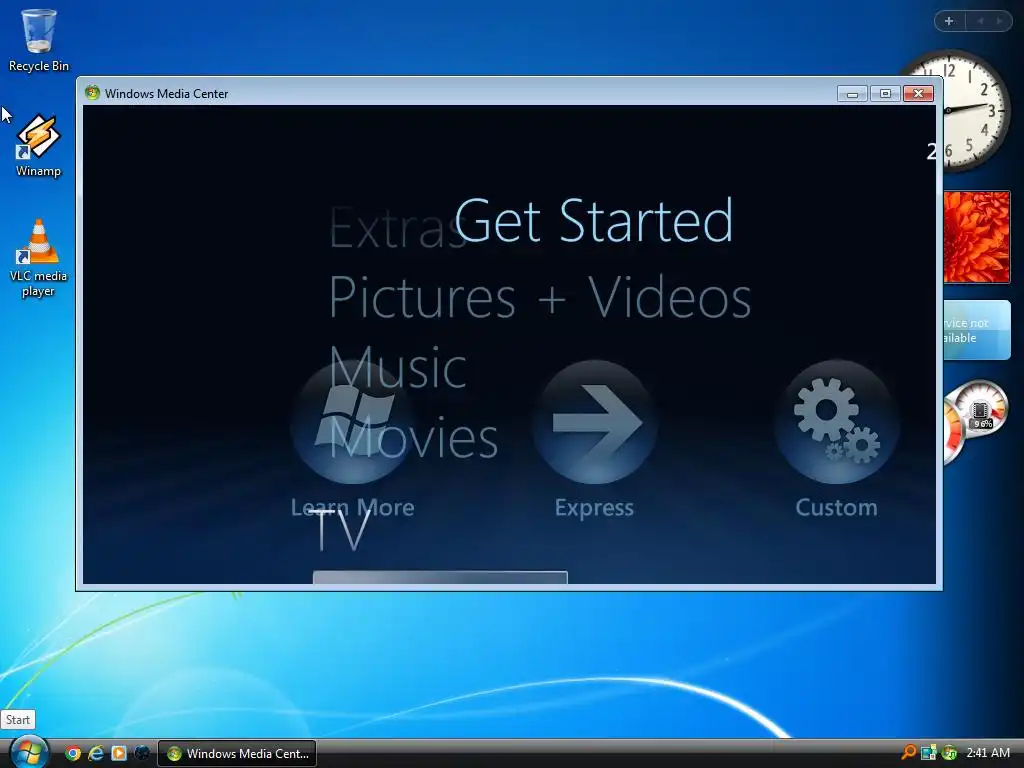Open Pictures + Videos in Media Center
The image size is (1024, 768).
tap(539, 297)
